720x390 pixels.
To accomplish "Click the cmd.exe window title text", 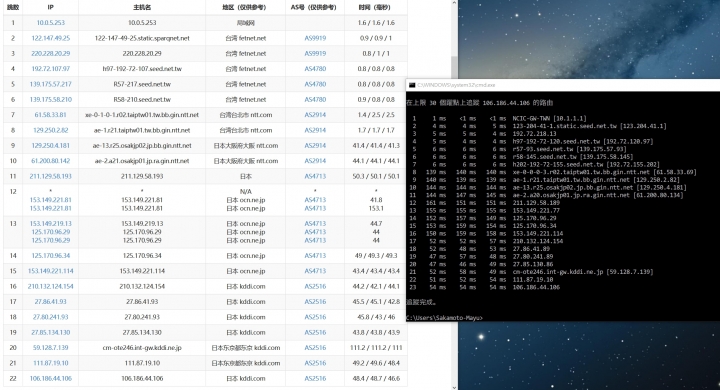I will tap(456, 85).
